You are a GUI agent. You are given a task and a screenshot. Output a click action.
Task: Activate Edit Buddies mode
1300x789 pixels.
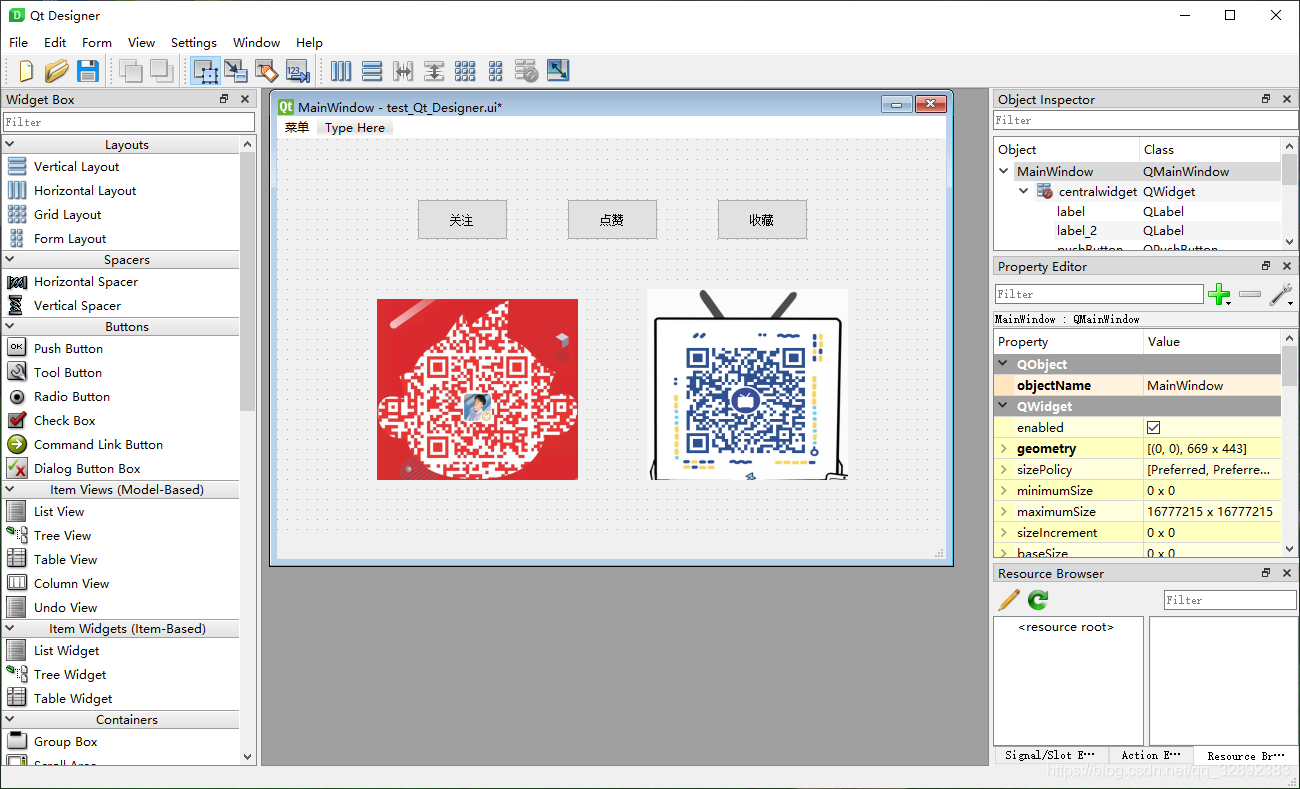coord(267,70)
